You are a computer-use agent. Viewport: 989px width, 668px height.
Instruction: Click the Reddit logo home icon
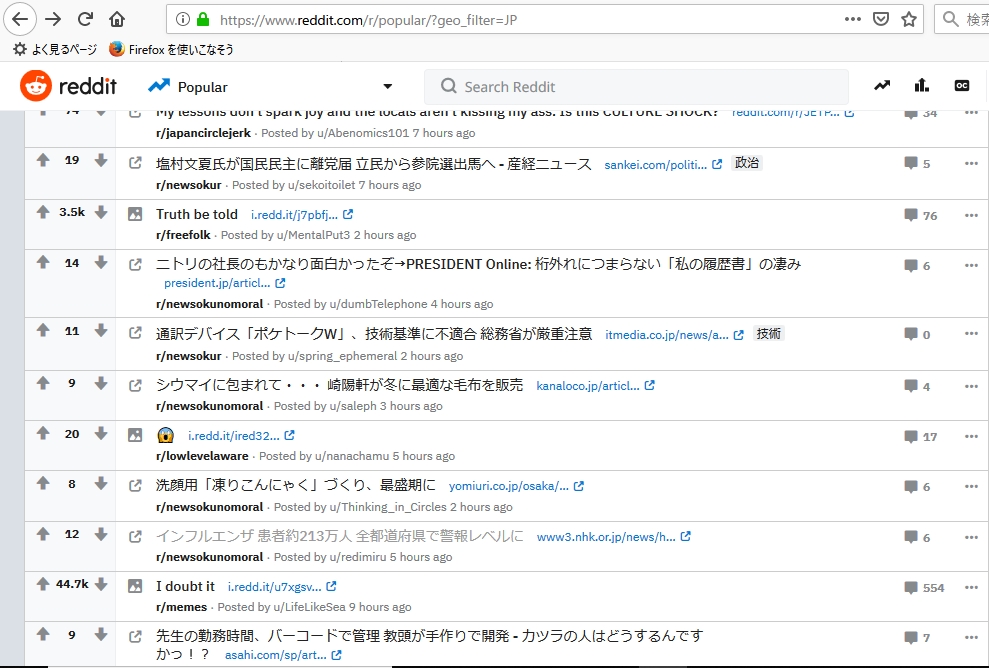(36, 87)
